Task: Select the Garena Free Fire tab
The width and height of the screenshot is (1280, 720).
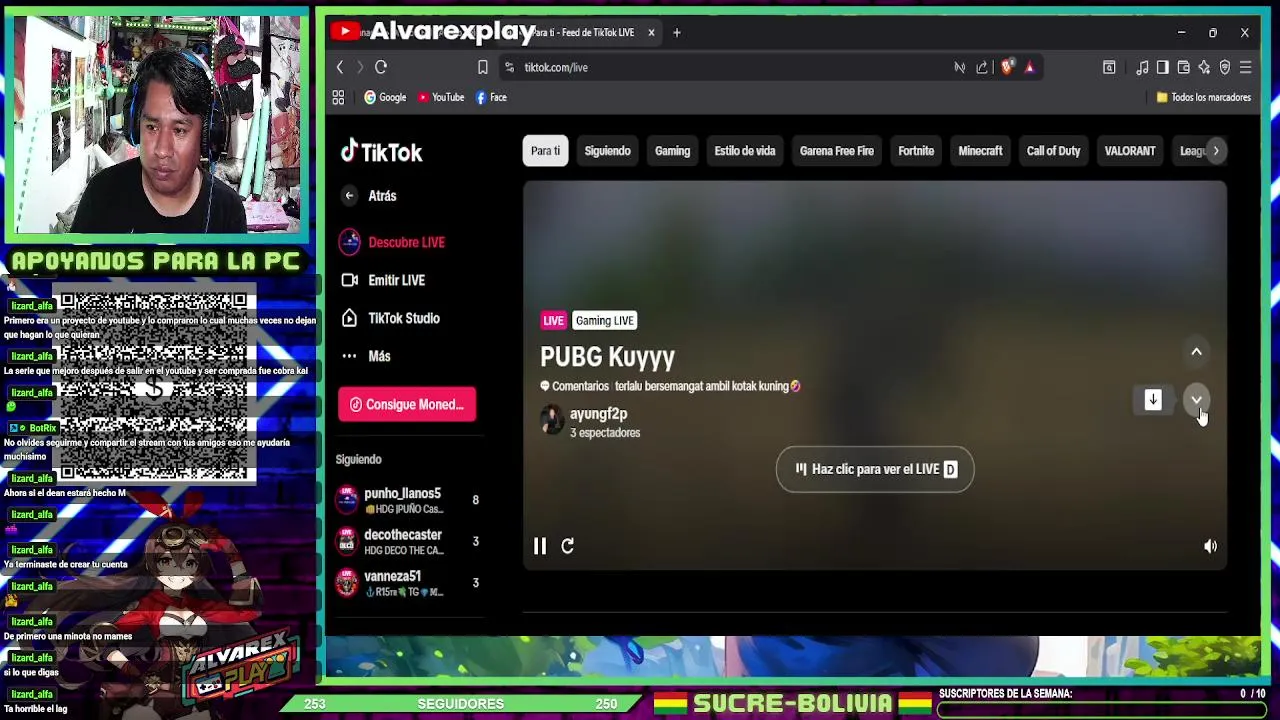Action: pos(837,151)
